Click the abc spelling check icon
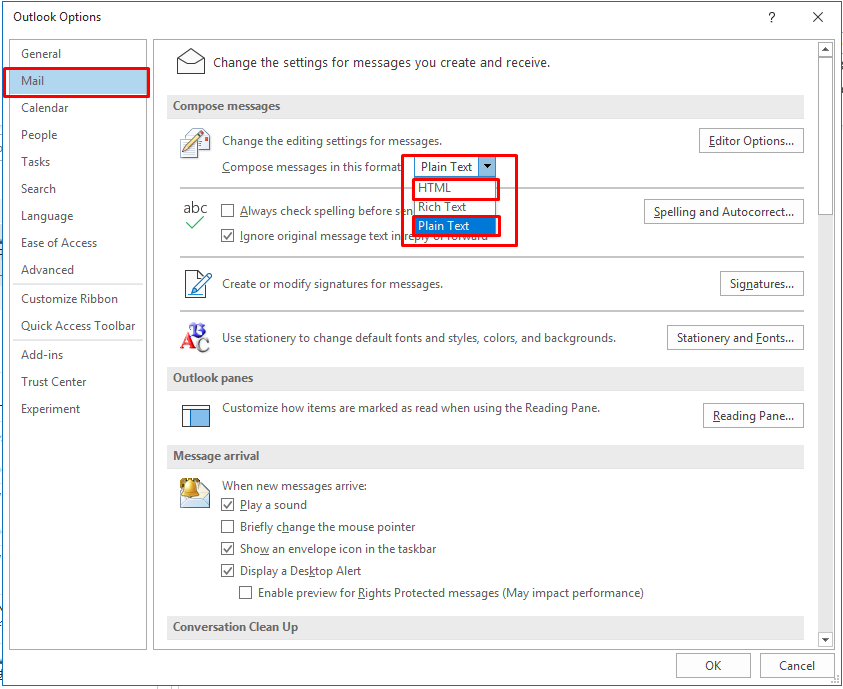This screenshot has height=689, width=843. 195,214
